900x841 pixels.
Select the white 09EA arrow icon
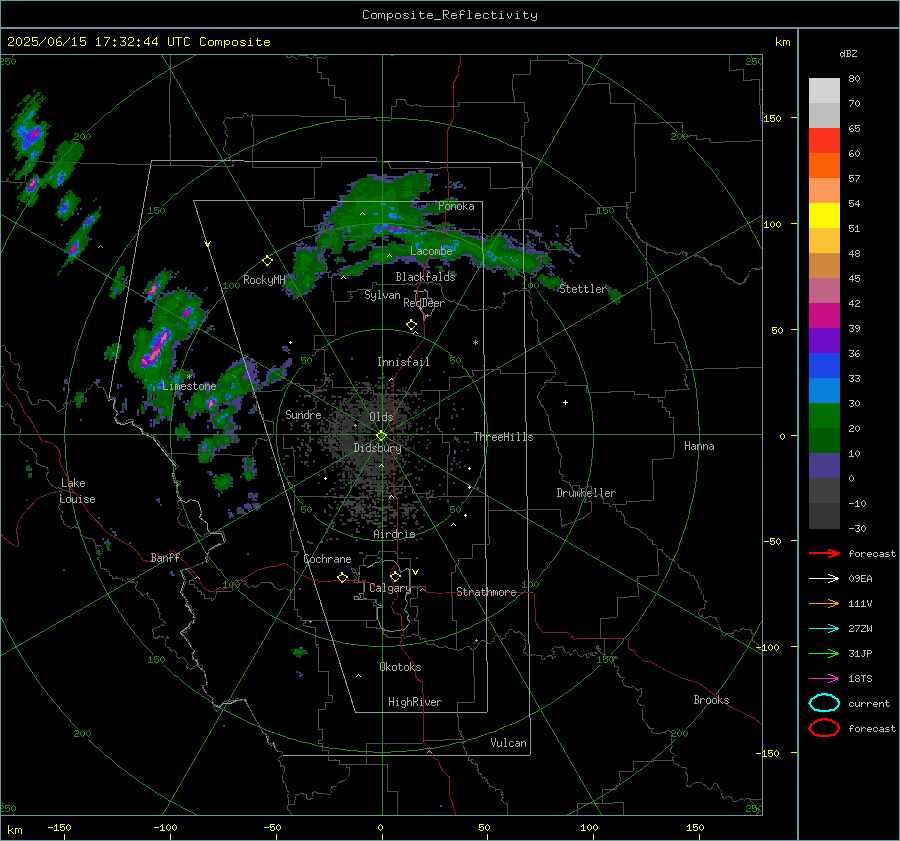(824, 578)
